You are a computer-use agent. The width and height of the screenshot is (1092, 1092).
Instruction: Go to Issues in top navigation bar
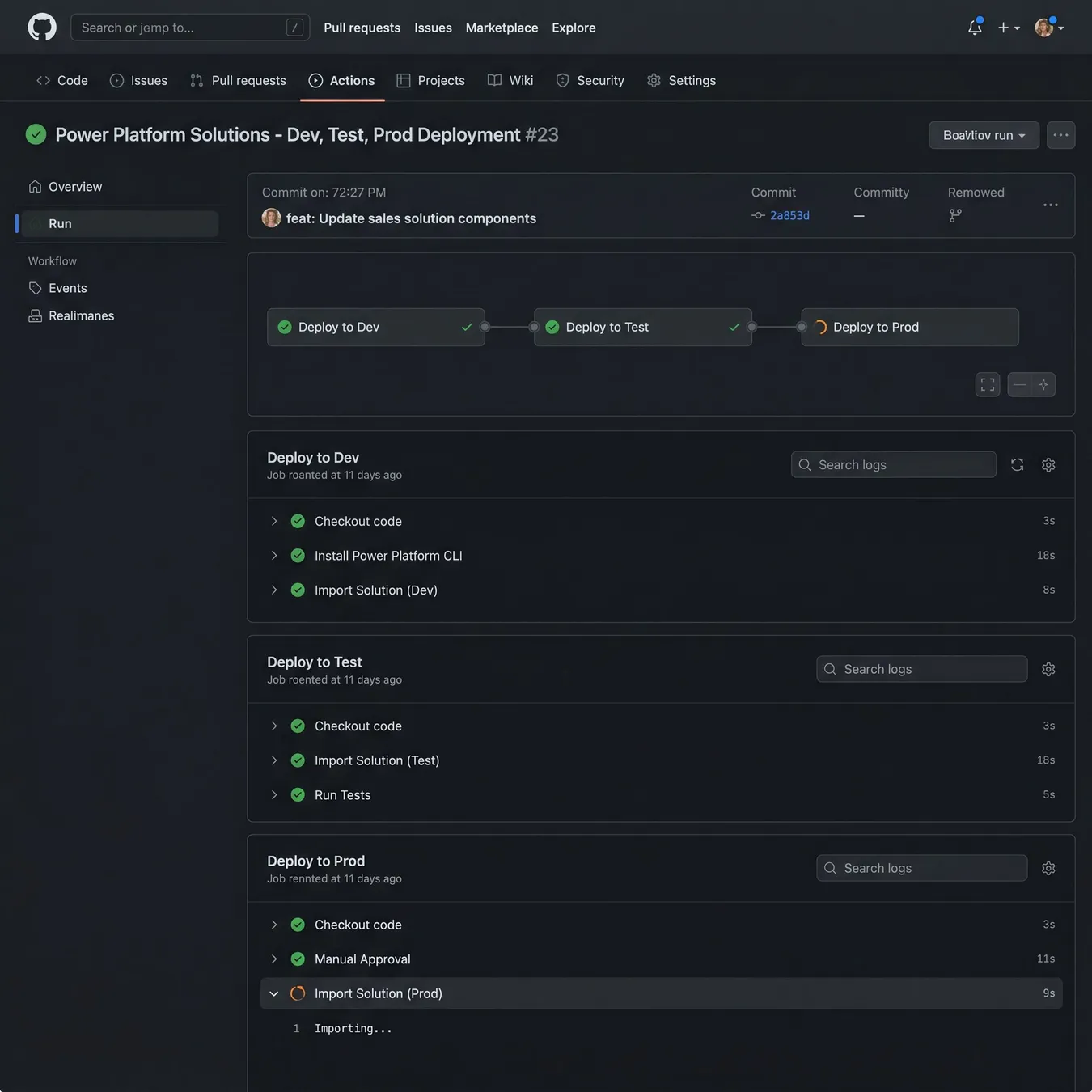(433, 28)
